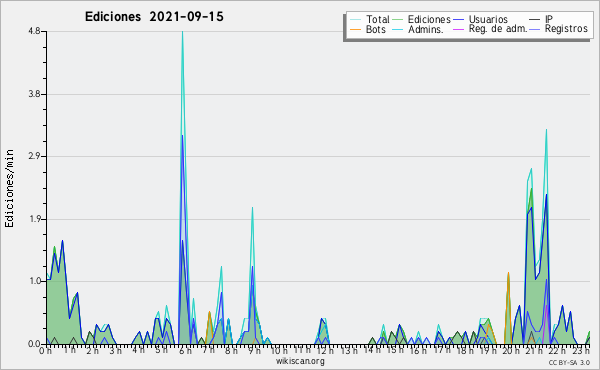Click the 0.0 y-axis value

34,344
